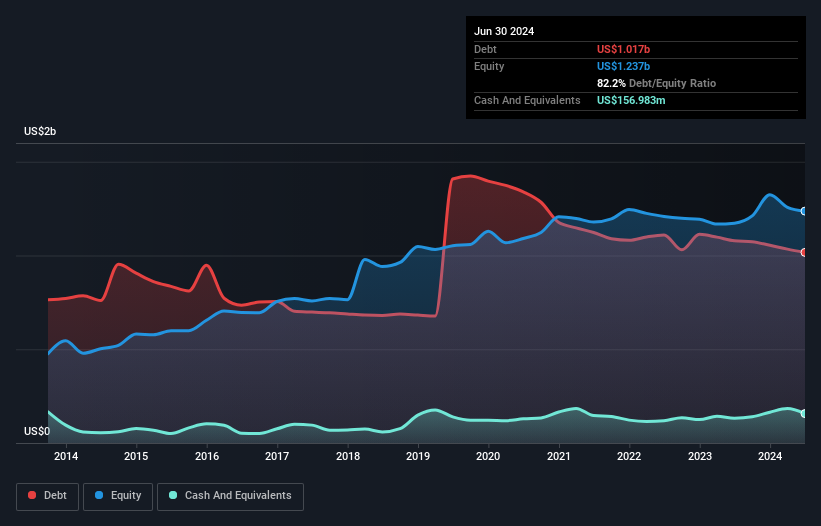Click the 2017 x-axis label
Screen dimensions: 821x526
pyautogui.click(x=277, y=456)
